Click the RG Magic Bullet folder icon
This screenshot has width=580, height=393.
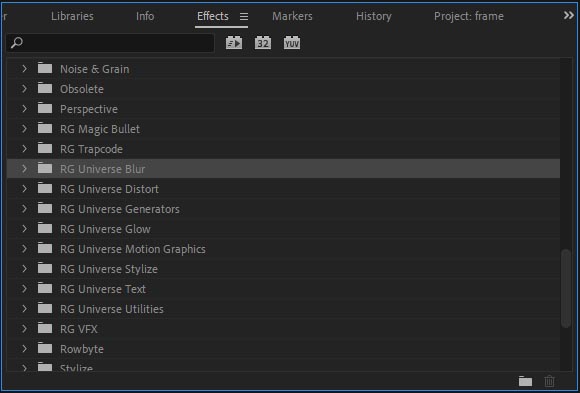45,128
